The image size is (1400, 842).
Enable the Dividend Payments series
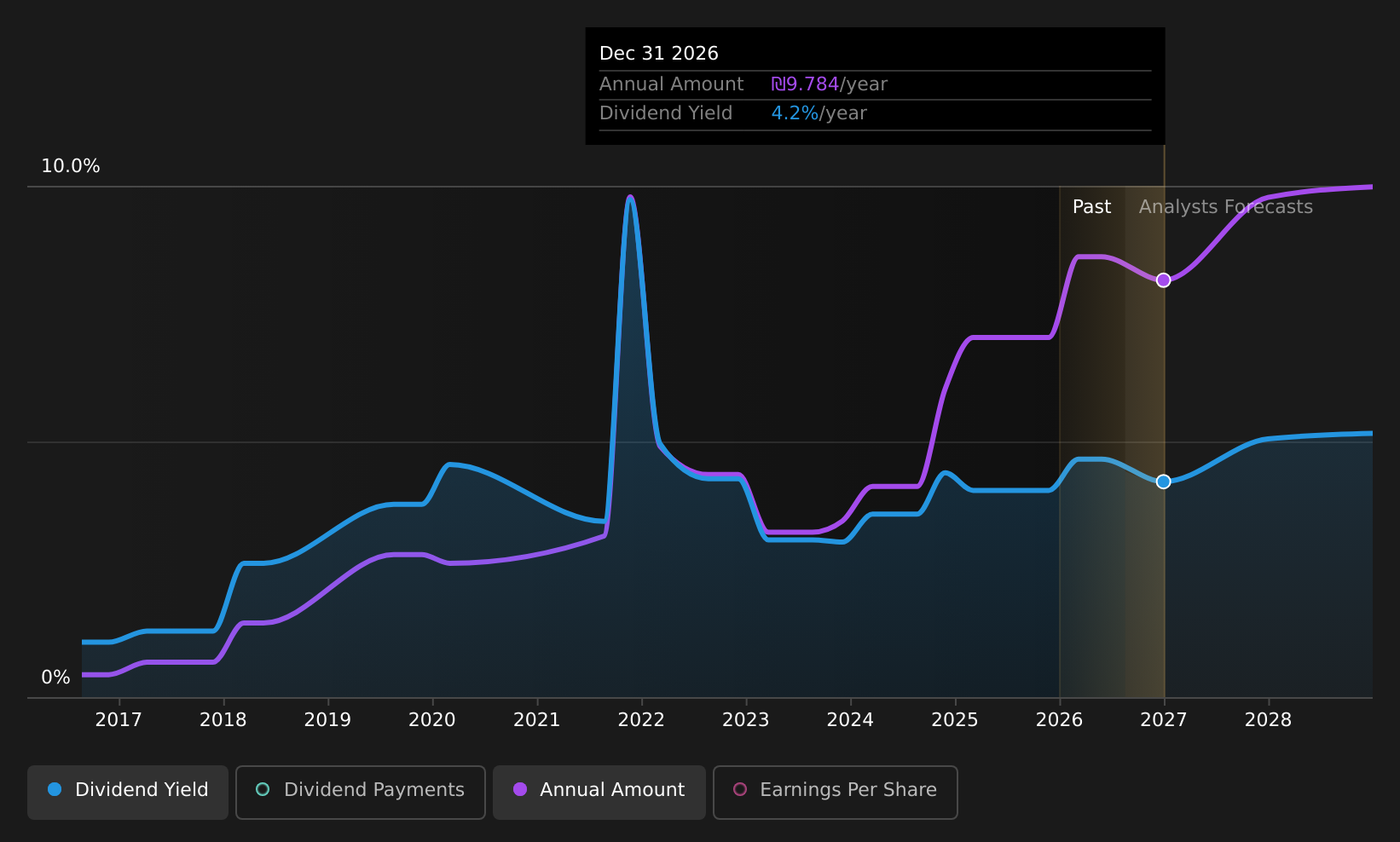coord(361,792)
